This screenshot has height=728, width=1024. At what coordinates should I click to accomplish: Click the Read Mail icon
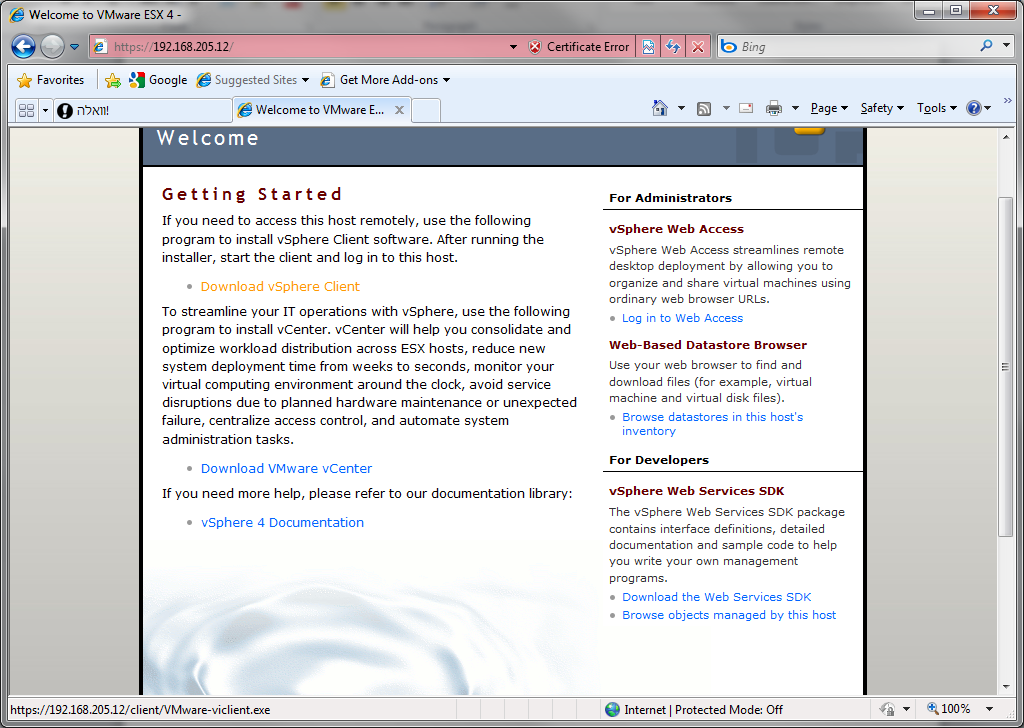(x=746, y=108)
